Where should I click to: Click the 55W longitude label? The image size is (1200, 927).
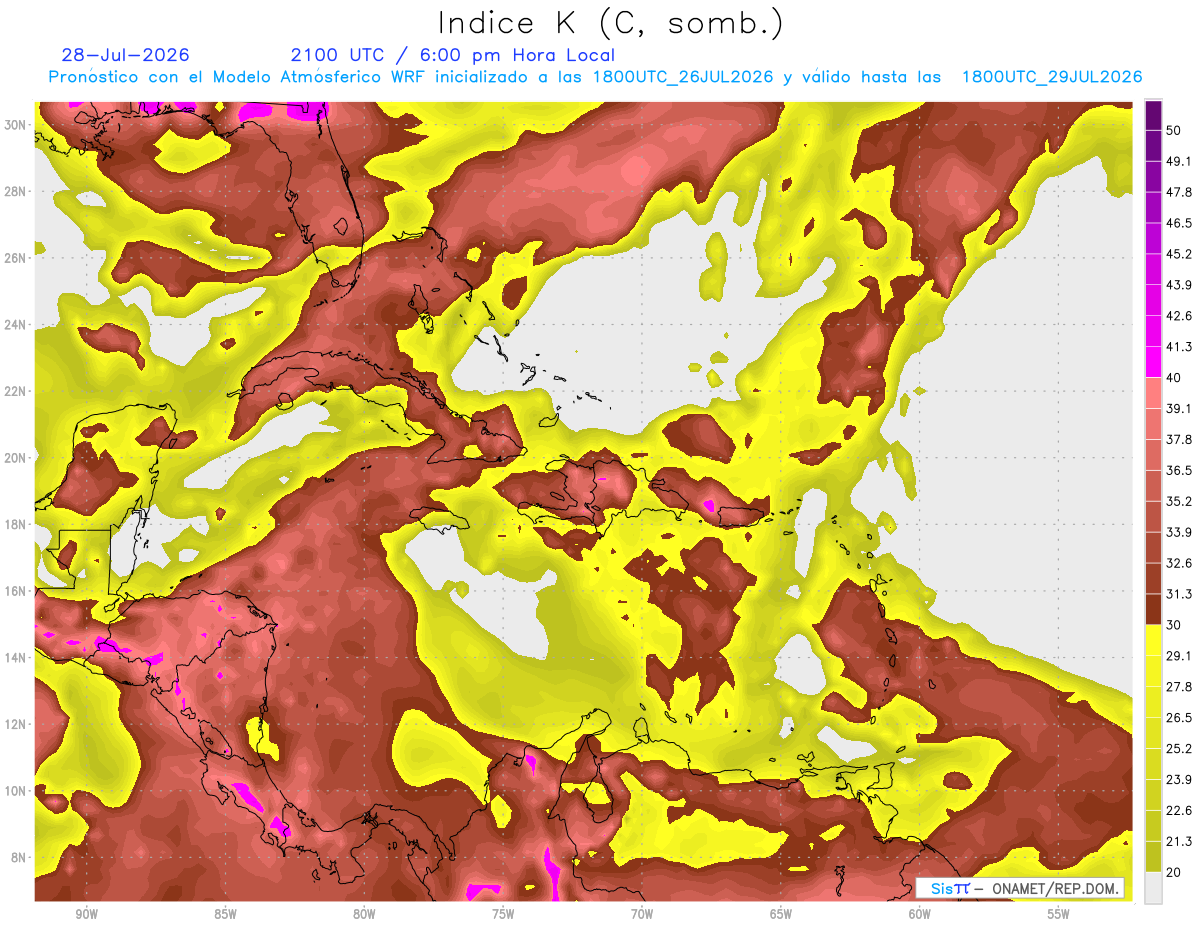tap(1059, 914)
